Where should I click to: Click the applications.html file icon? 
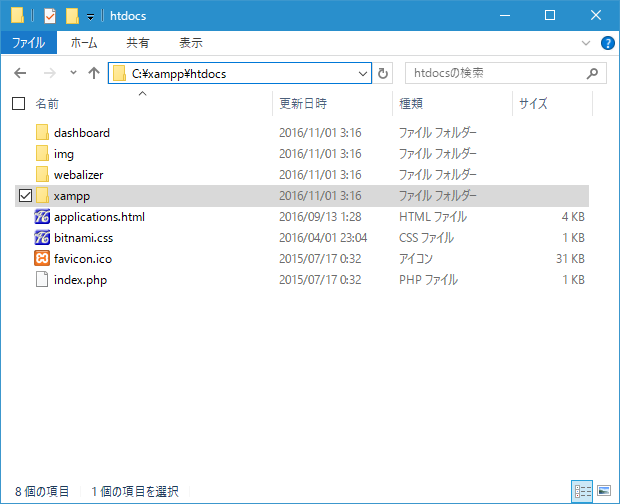pos(42,217)
